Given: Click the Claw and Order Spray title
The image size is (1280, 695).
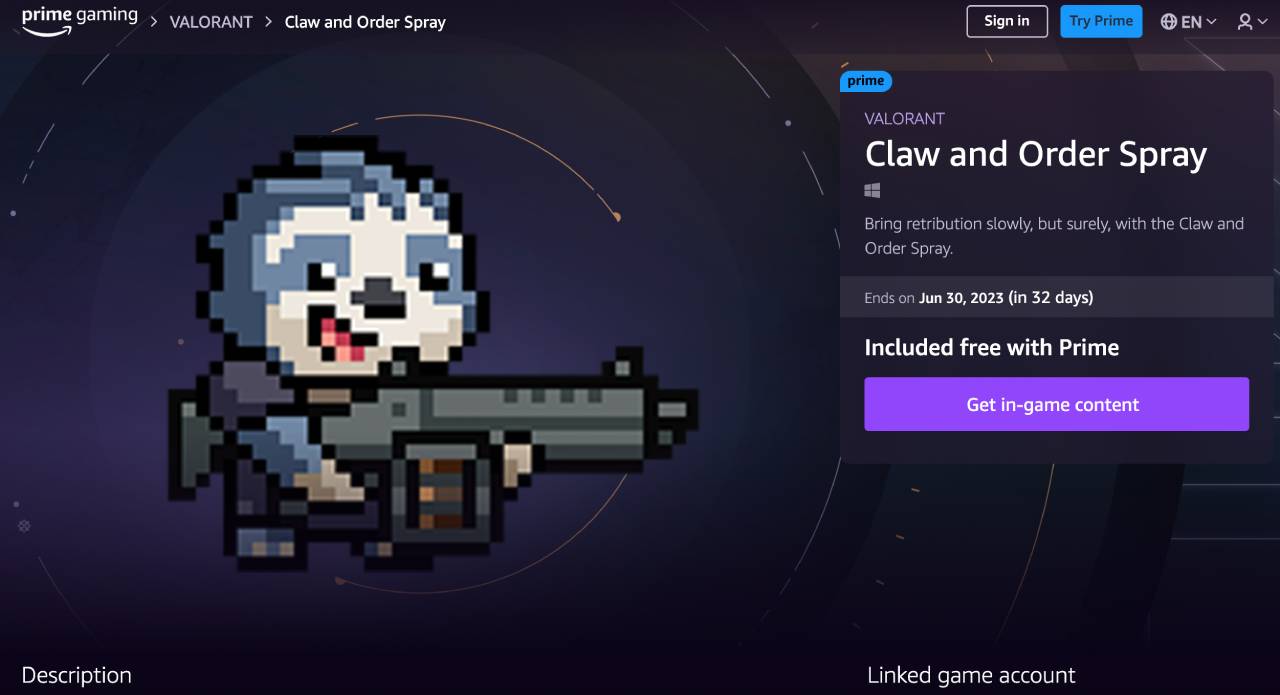Looking at the screenshot, I should pyautogui.click(x=1035, y=154).
